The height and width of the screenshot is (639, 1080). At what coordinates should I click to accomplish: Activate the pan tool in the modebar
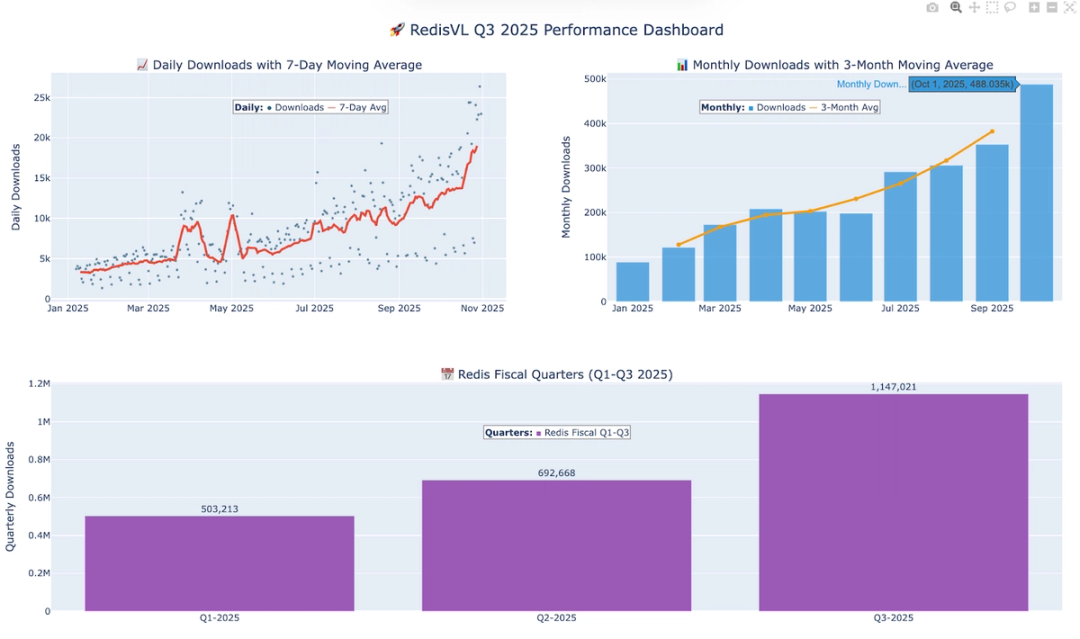click(975, 8)
